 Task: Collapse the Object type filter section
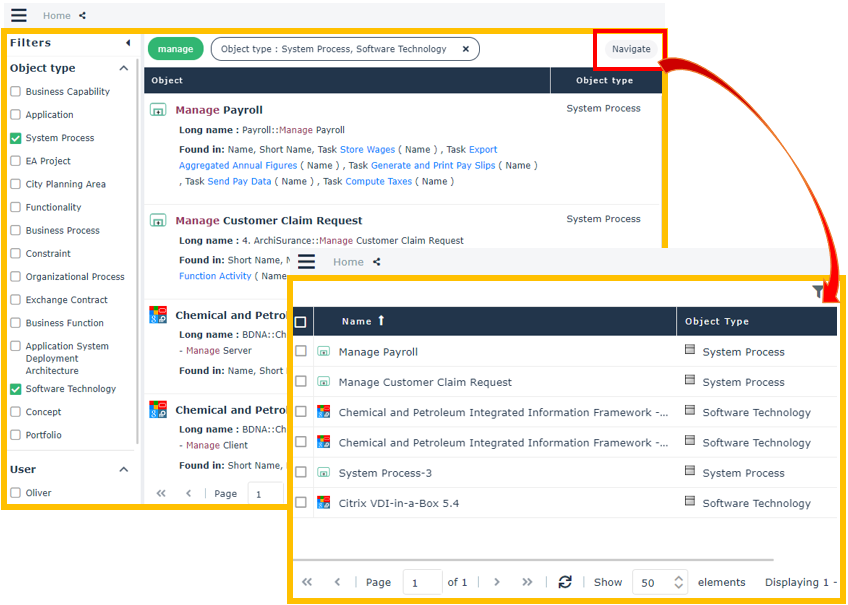[124, 69]
